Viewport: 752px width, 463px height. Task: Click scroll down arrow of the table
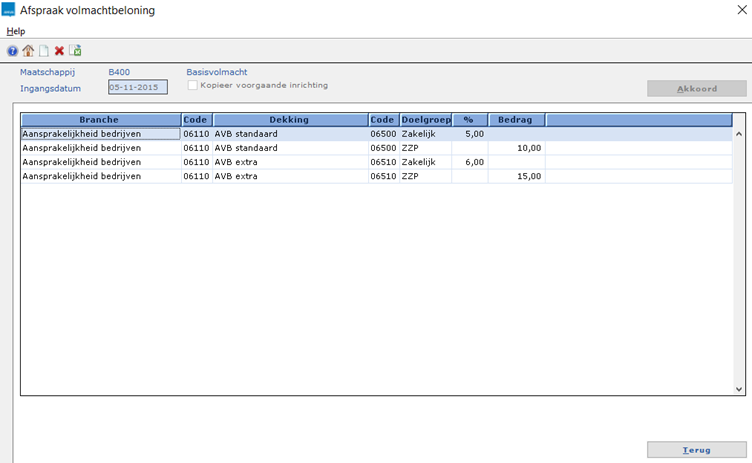pyautogui.click(x=739, y=389)
